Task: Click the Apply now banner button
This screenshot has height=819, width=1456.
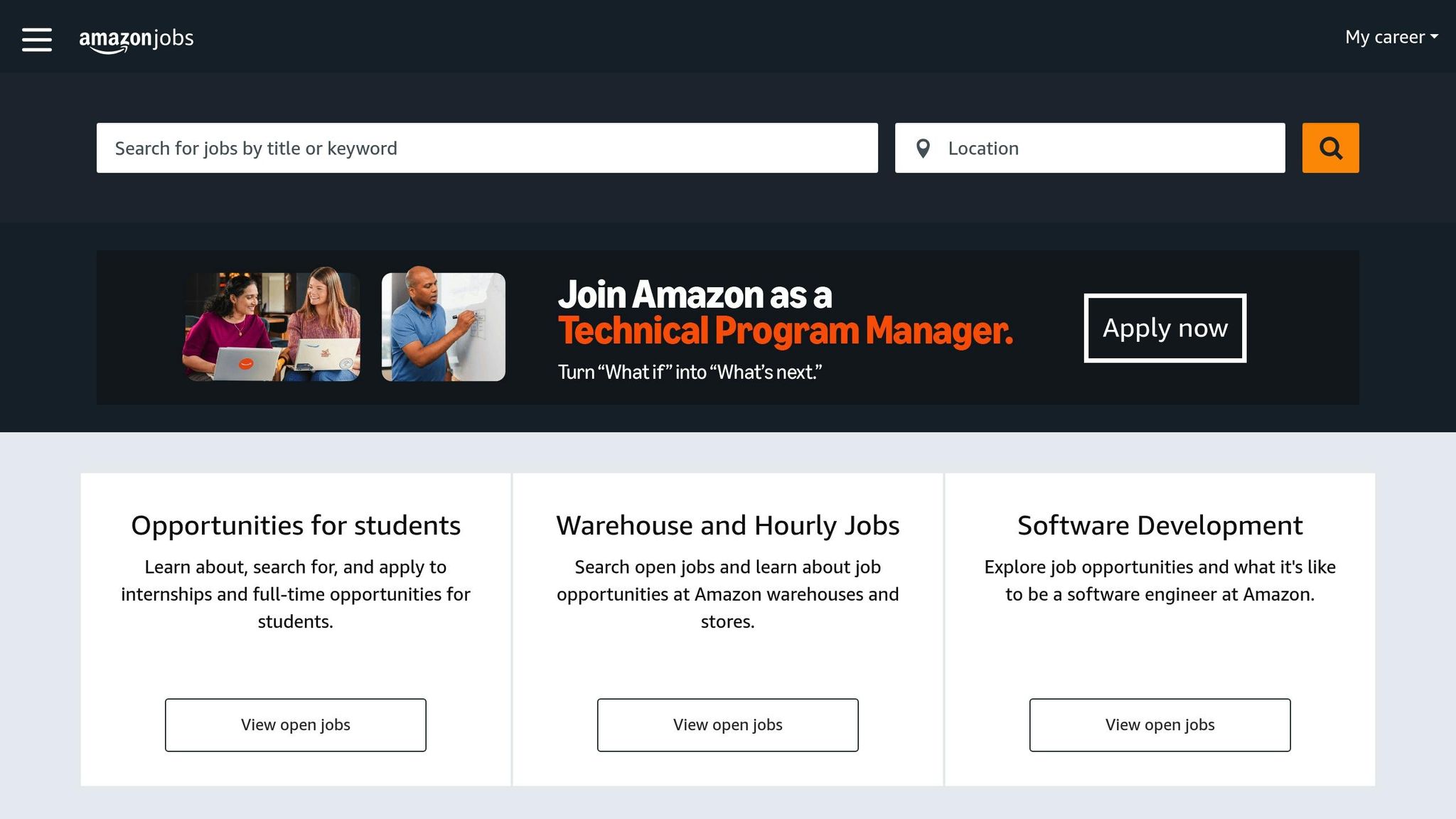Action: pos(1165,328)
